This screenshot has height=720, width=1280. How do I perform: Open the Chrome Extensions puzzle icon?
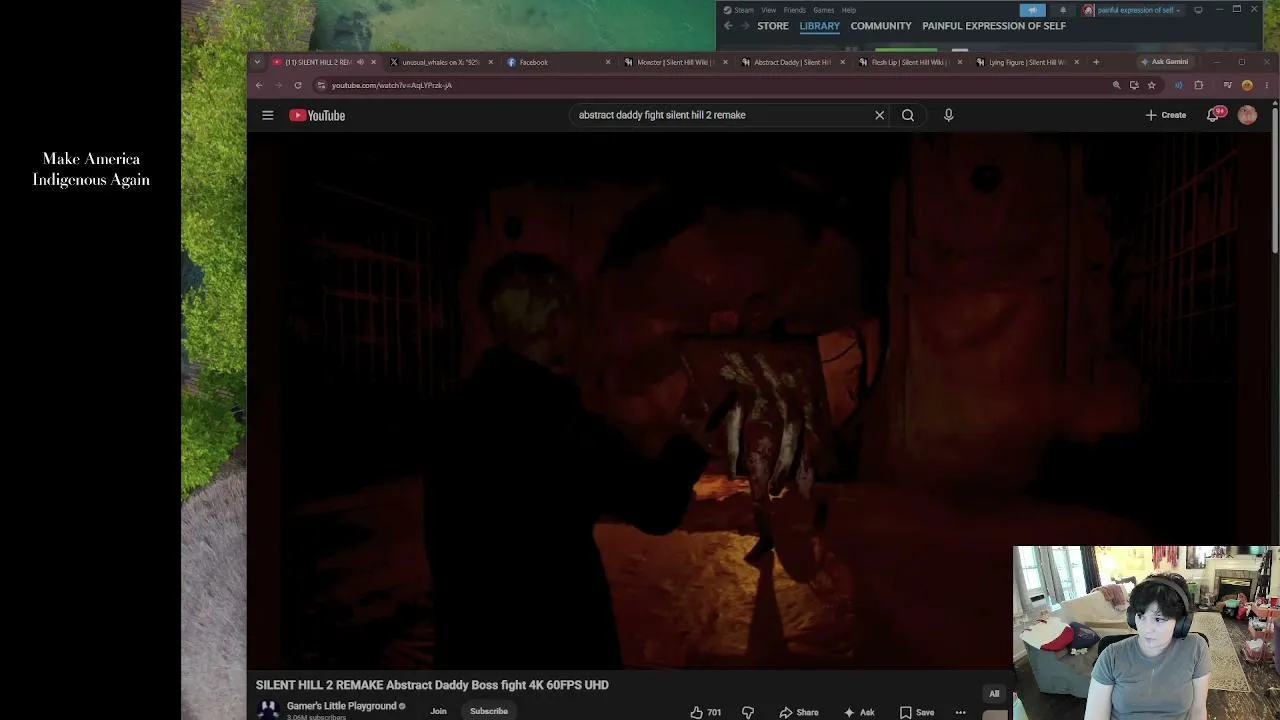(x=1199, y=85)
